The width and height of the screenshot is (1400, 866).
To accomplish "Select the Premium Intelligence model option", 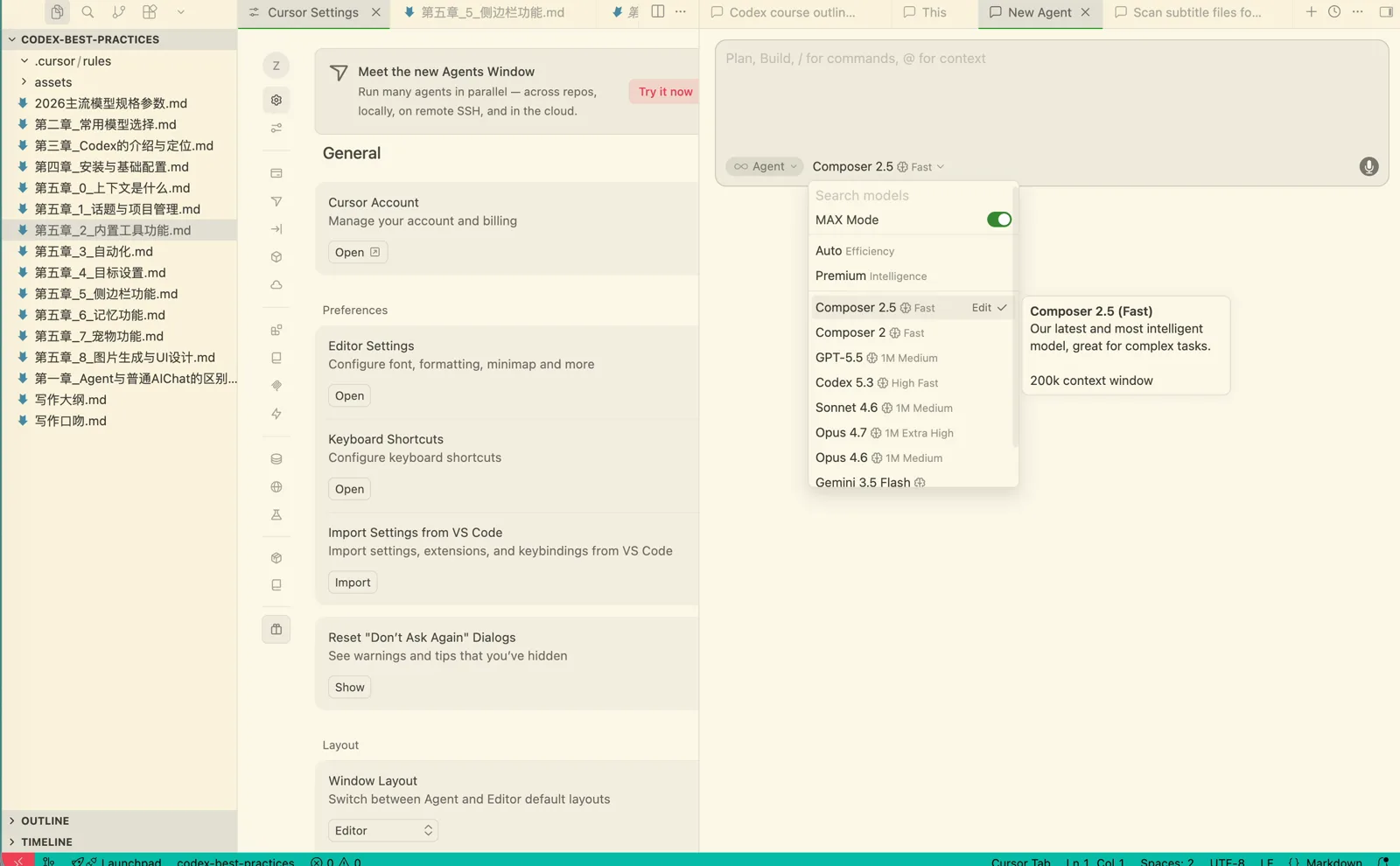I will [911, 276].
